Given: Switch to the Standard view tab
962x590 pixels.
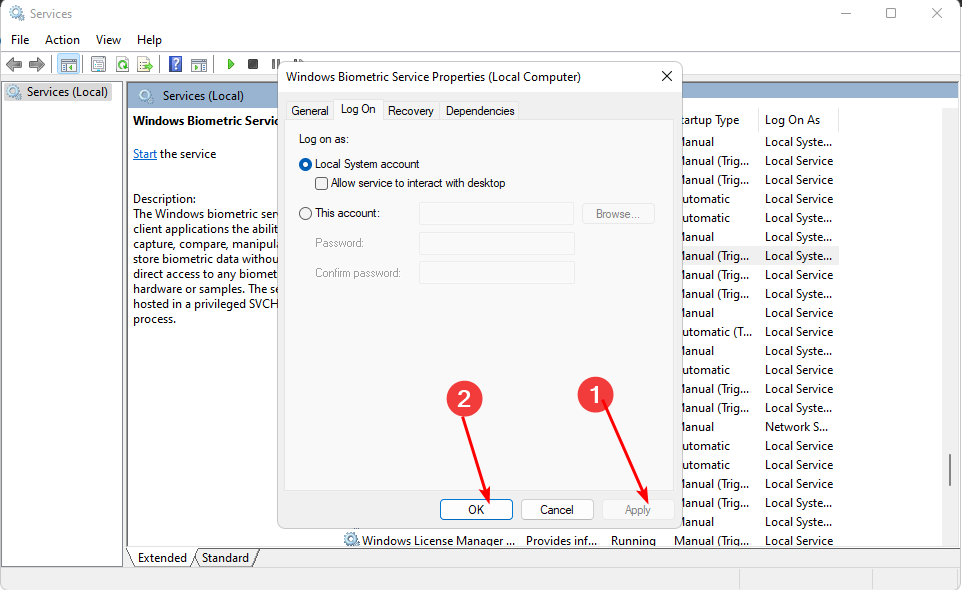Looking at the screenshot, I should click(x=225, y=557).
